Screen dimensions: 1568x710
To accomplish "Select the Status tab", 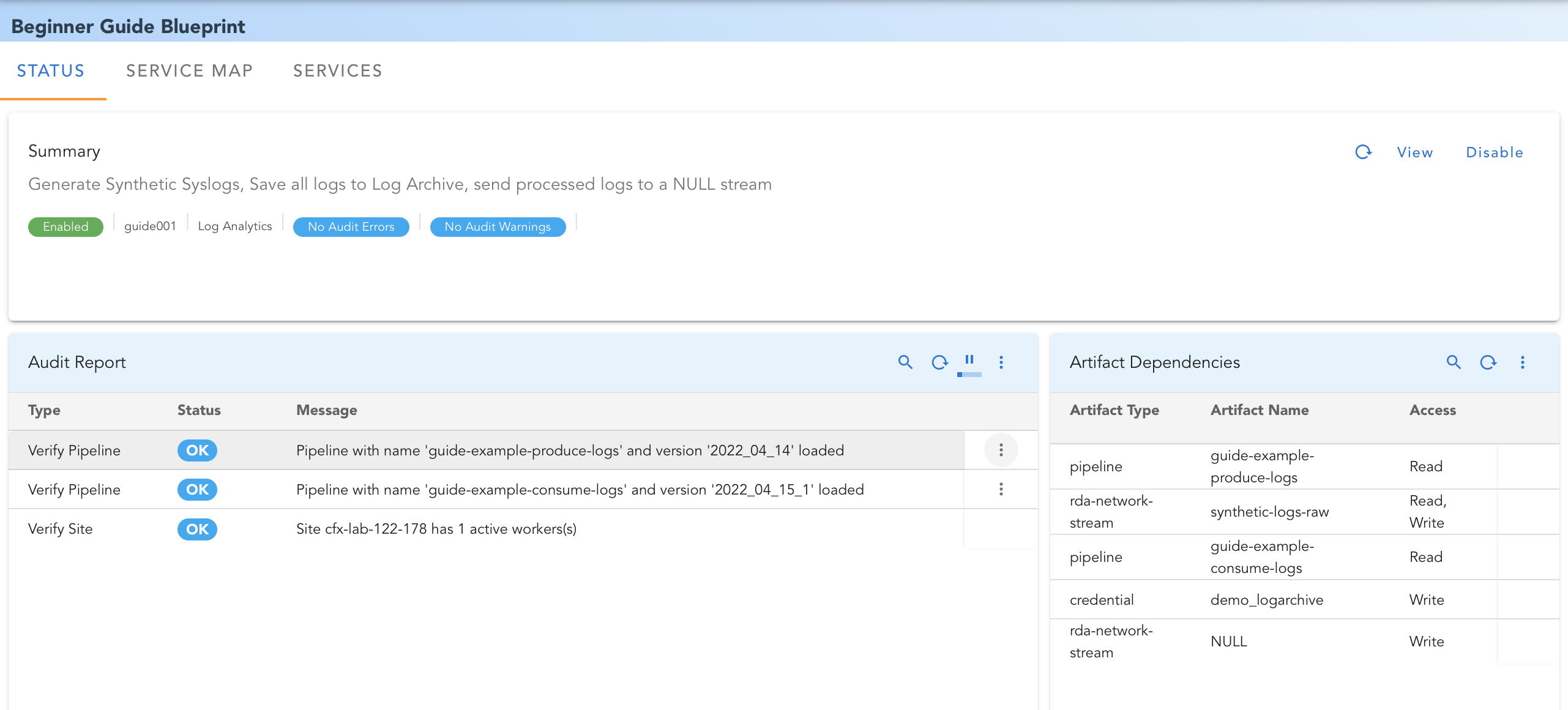I will [x=51, y=71].
